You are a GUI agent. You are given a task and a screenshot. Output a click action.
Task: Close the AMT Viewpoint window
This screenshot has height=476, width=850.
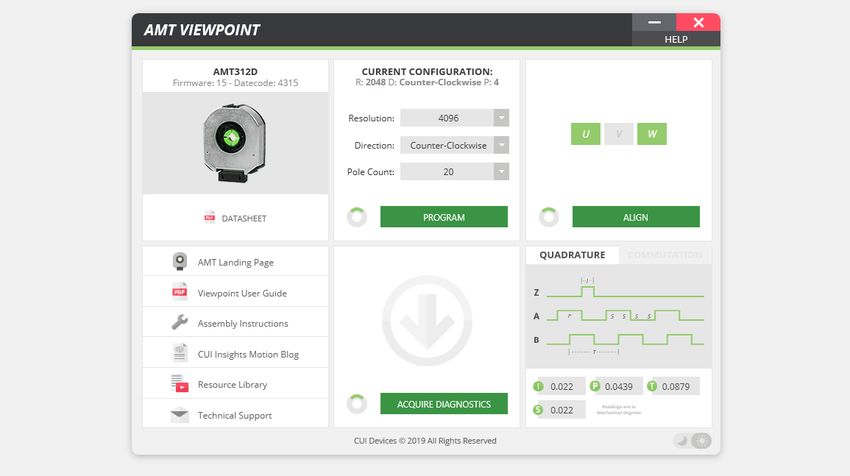[x=698, y=23]
